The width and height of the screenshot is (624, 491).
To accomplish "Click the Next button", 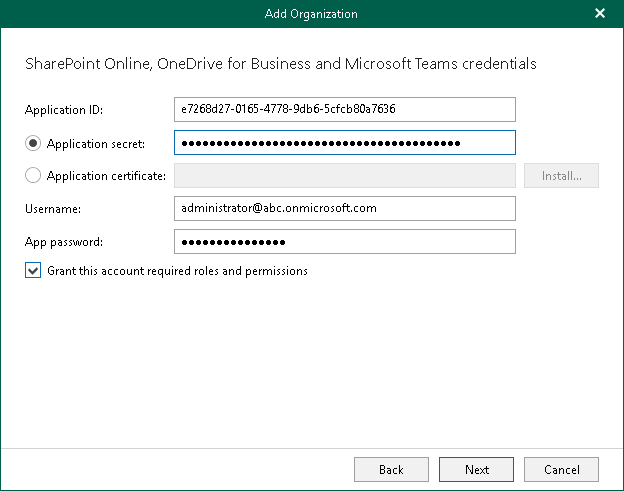I will click(x=476, y=470).
